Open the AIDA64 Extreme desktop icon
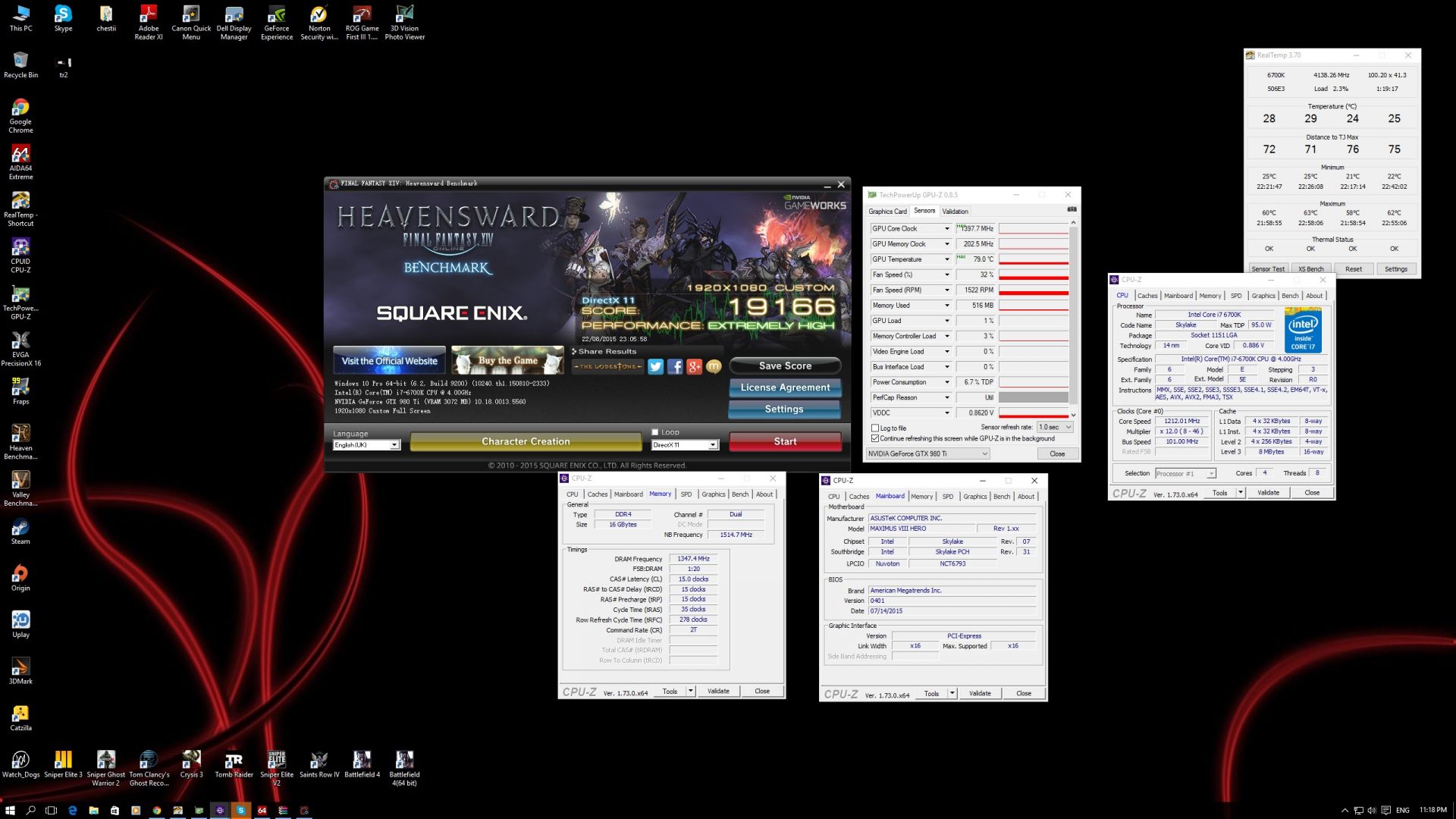The height and width of the screenshot is (819, 1456). pos(20,162)
